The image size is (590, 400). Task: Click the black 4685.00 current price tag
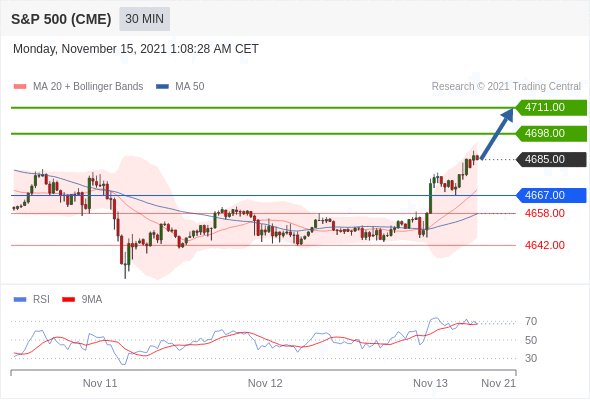pos(551,160)
